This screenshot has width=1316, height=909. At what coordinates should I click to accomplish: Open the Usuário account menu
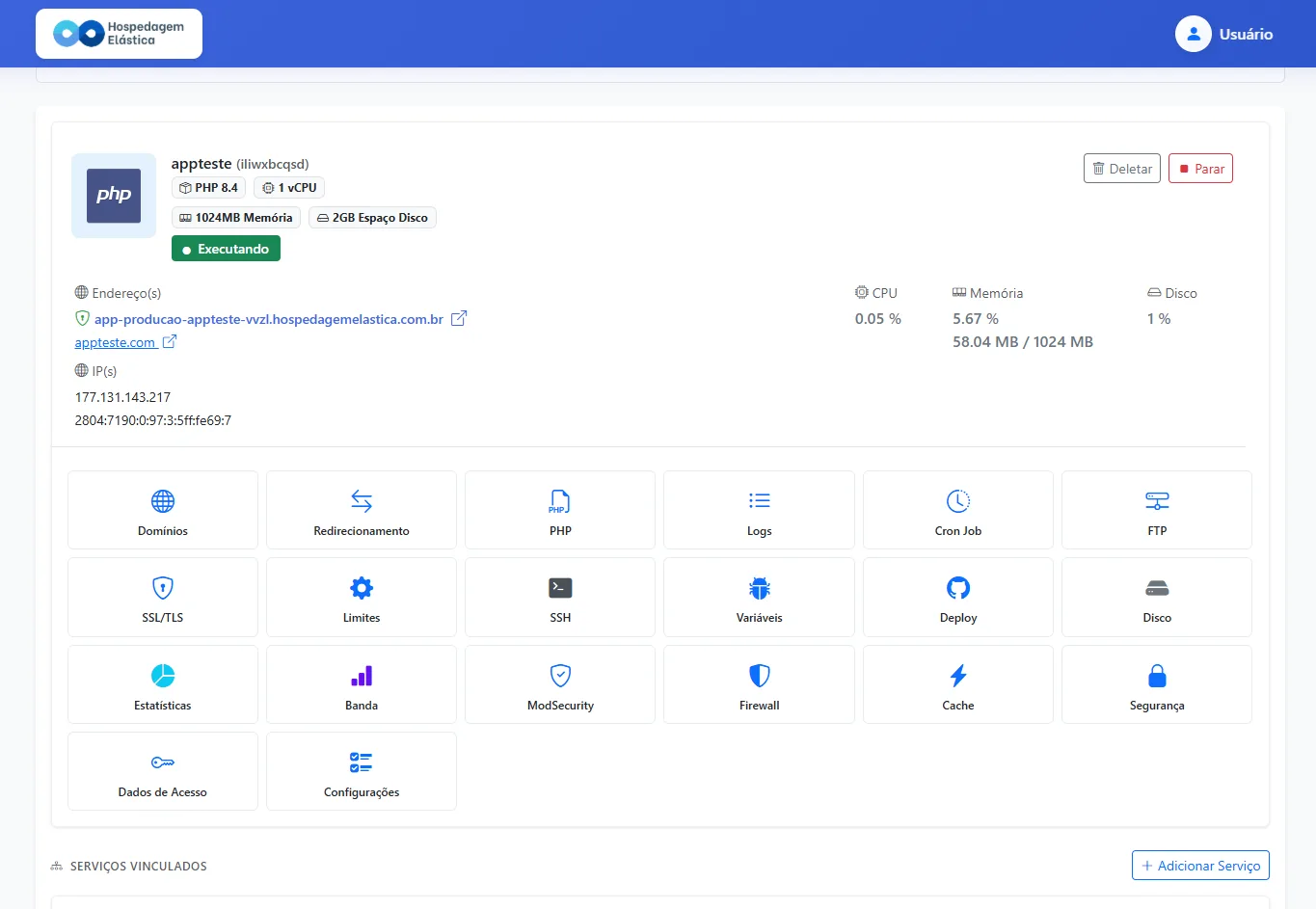[x=1224, y=34]
